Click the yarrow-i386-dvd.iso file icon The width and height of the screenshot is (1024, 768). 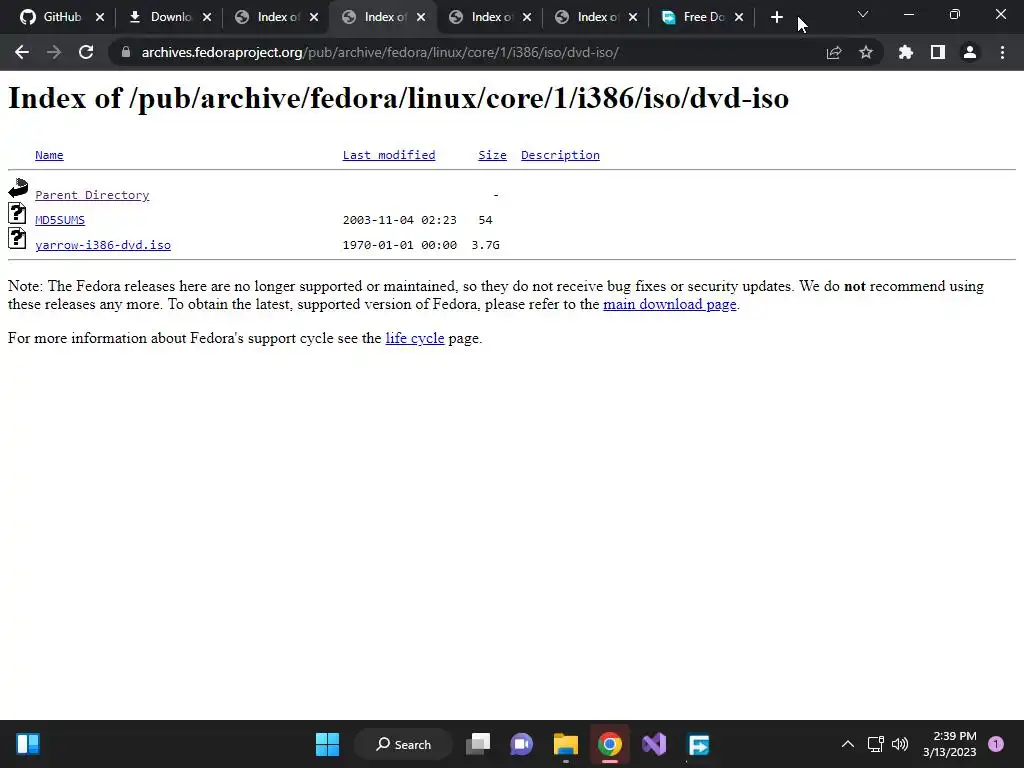17,238
